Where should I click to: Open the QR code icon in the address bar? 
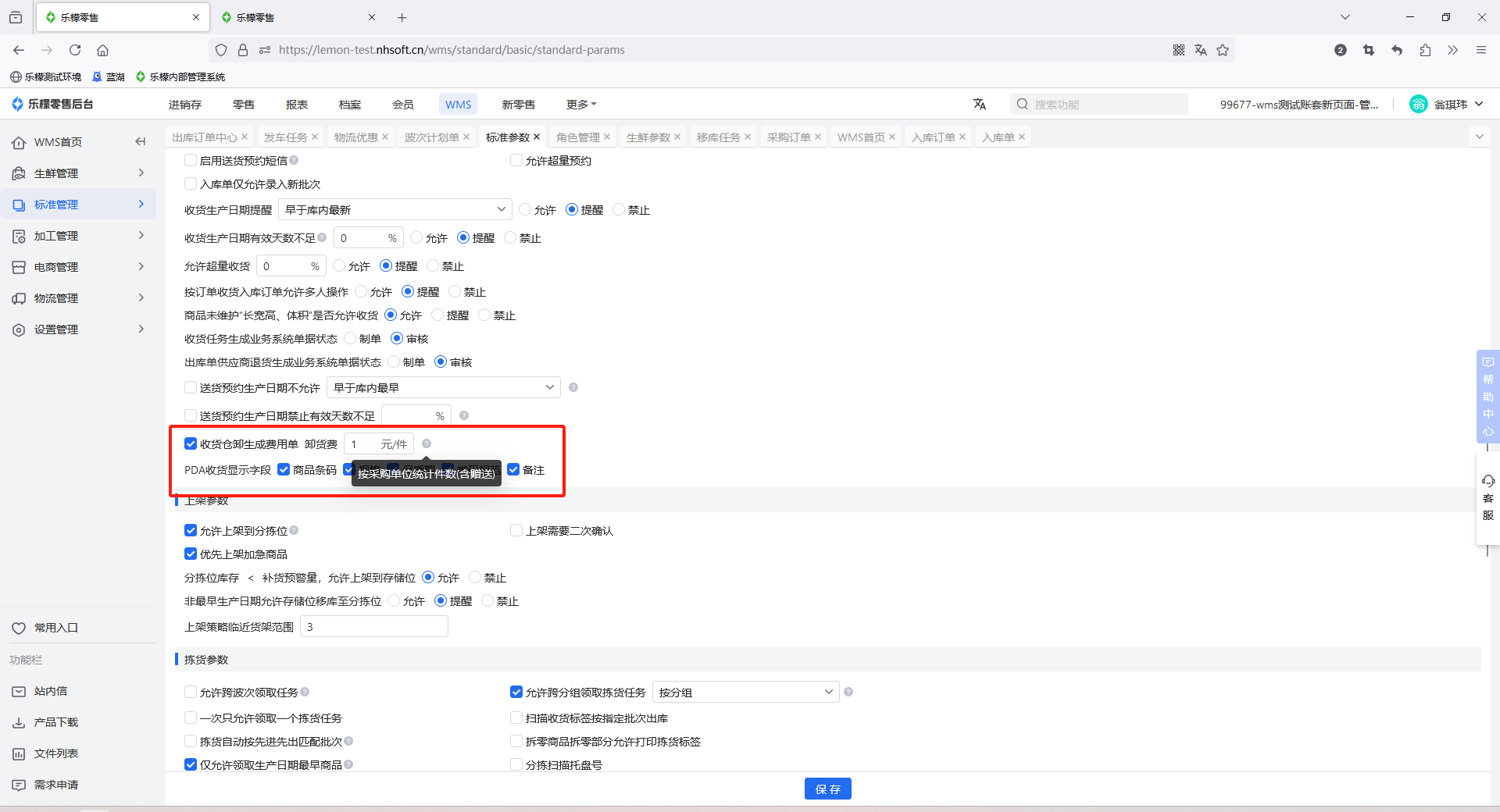(x=1179, y=50)
